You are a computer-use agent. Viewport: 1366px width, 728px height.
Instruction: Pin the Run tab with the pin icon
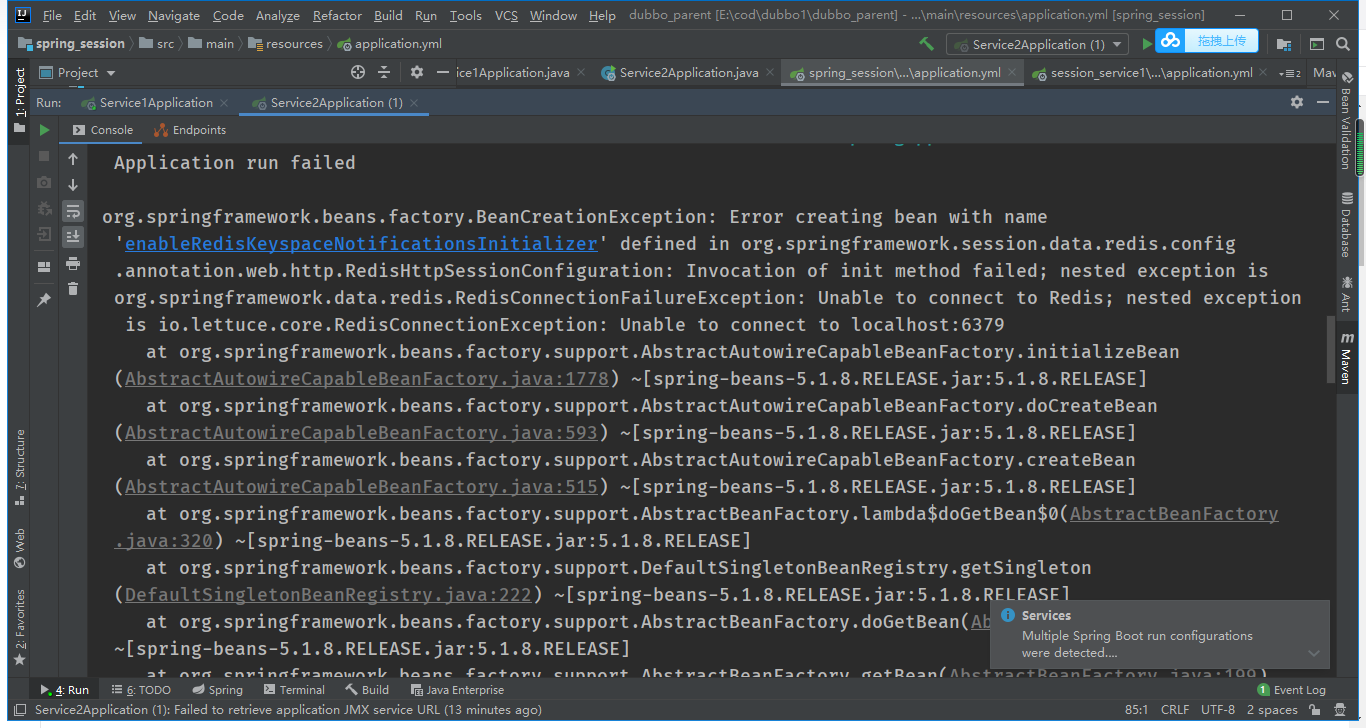coord(44,299)
